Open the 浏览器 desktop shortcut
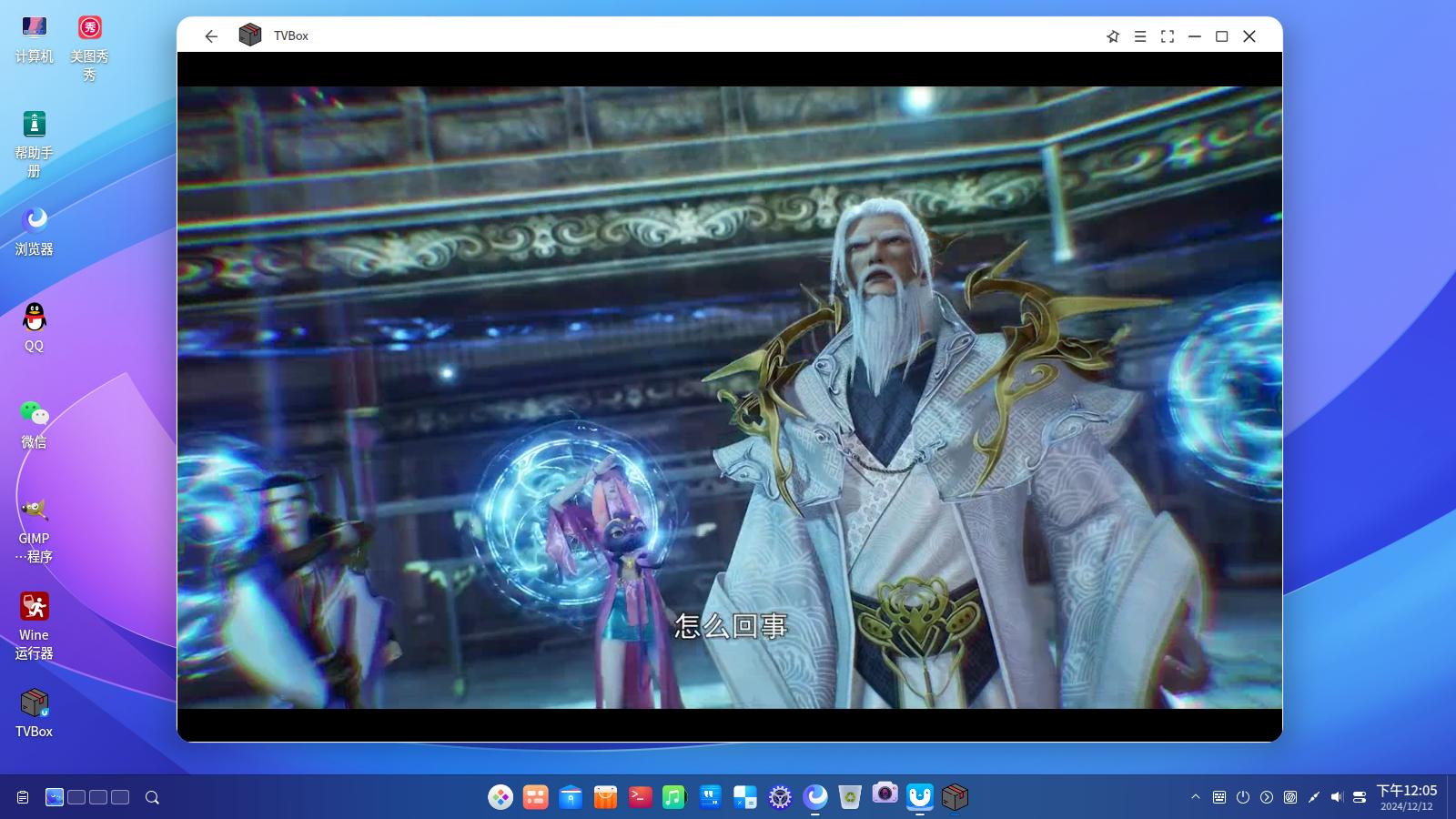The image size is (1456, 819). coord(35,231)
